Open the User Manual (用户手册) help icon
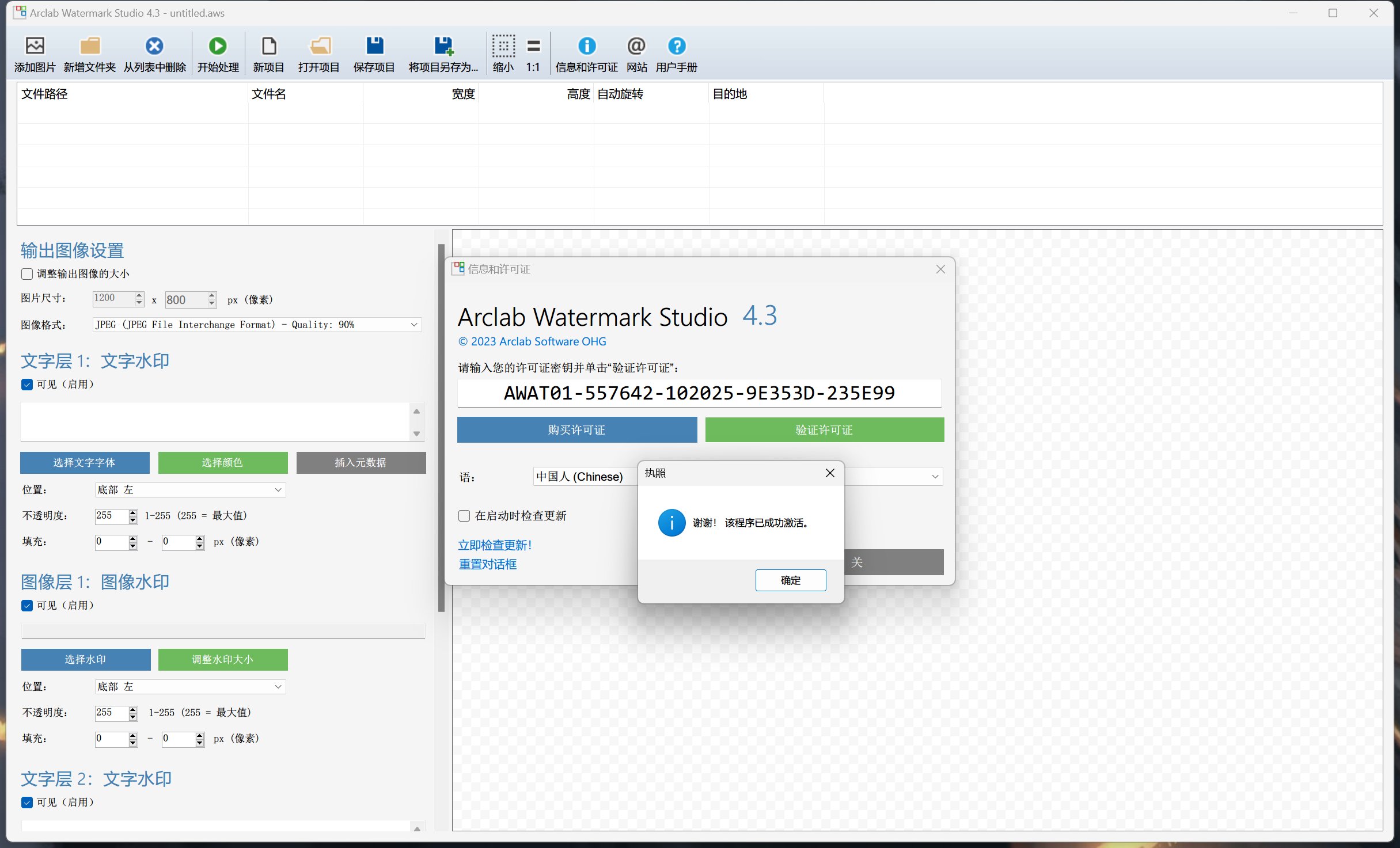1400x848 pixels. pos(677,46)
